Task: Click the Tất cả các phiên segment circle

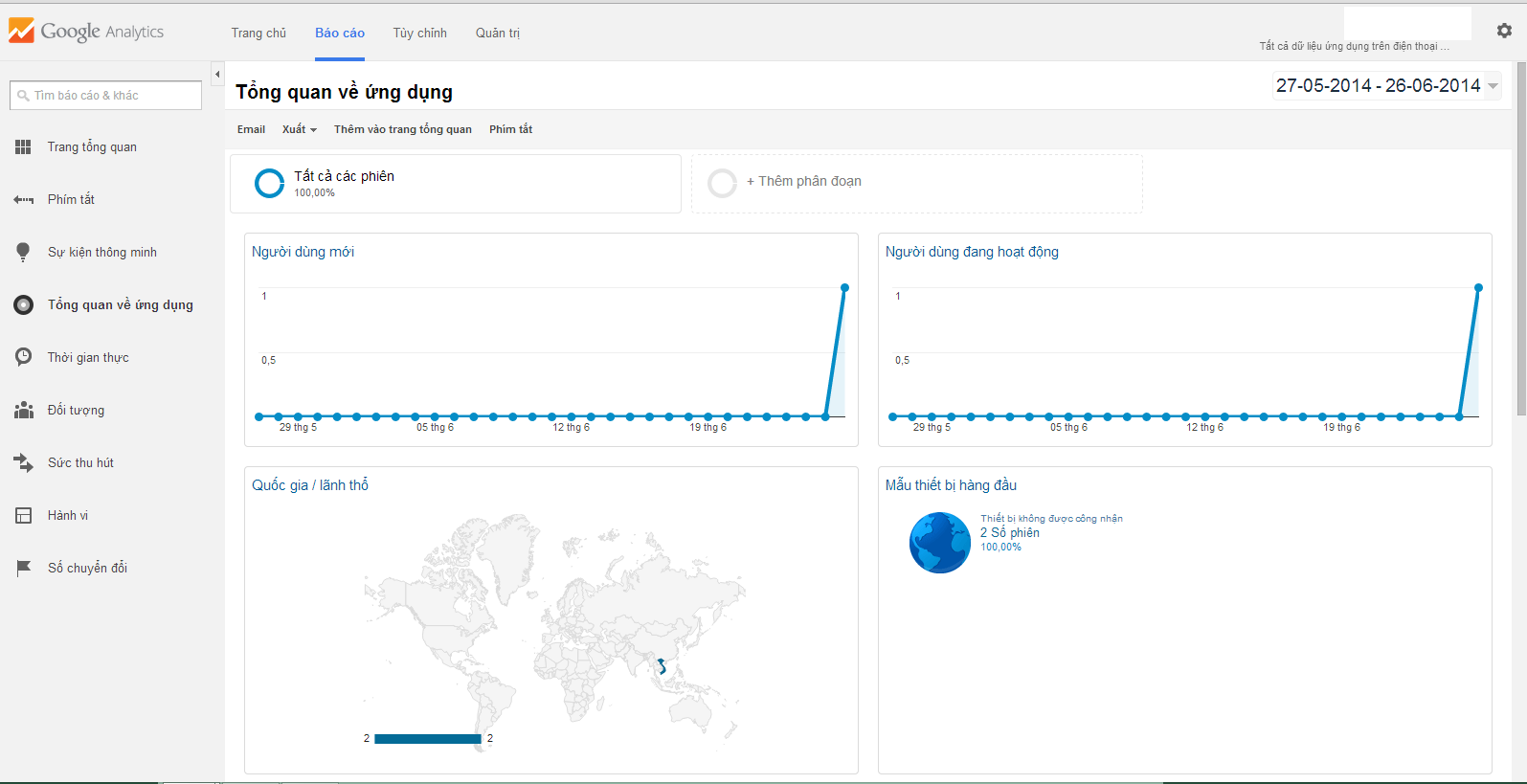Action: pyautogui.click(x=270, y=183)
